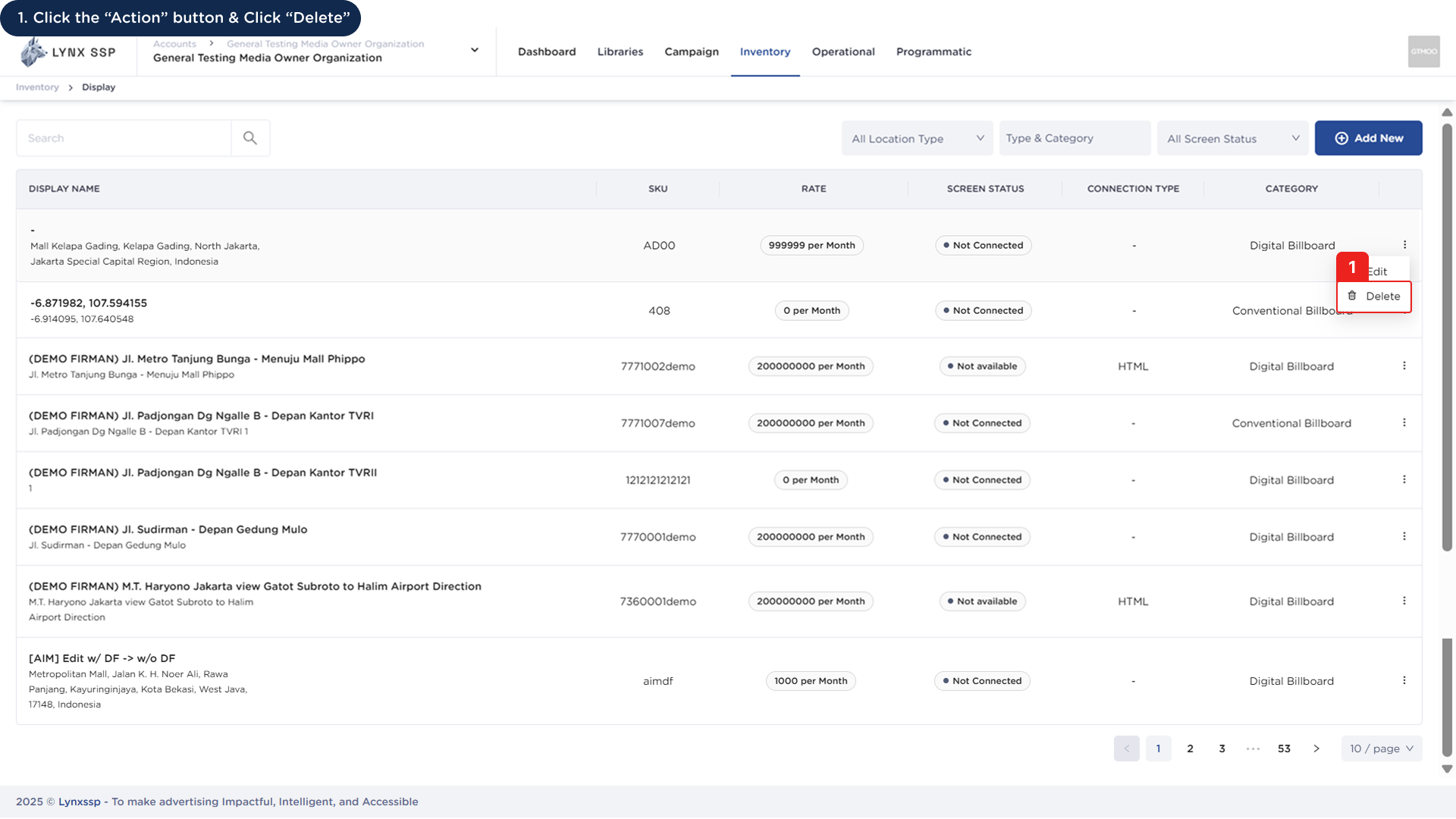Click the vertical scrollbar thumb

click(1447, 337)
